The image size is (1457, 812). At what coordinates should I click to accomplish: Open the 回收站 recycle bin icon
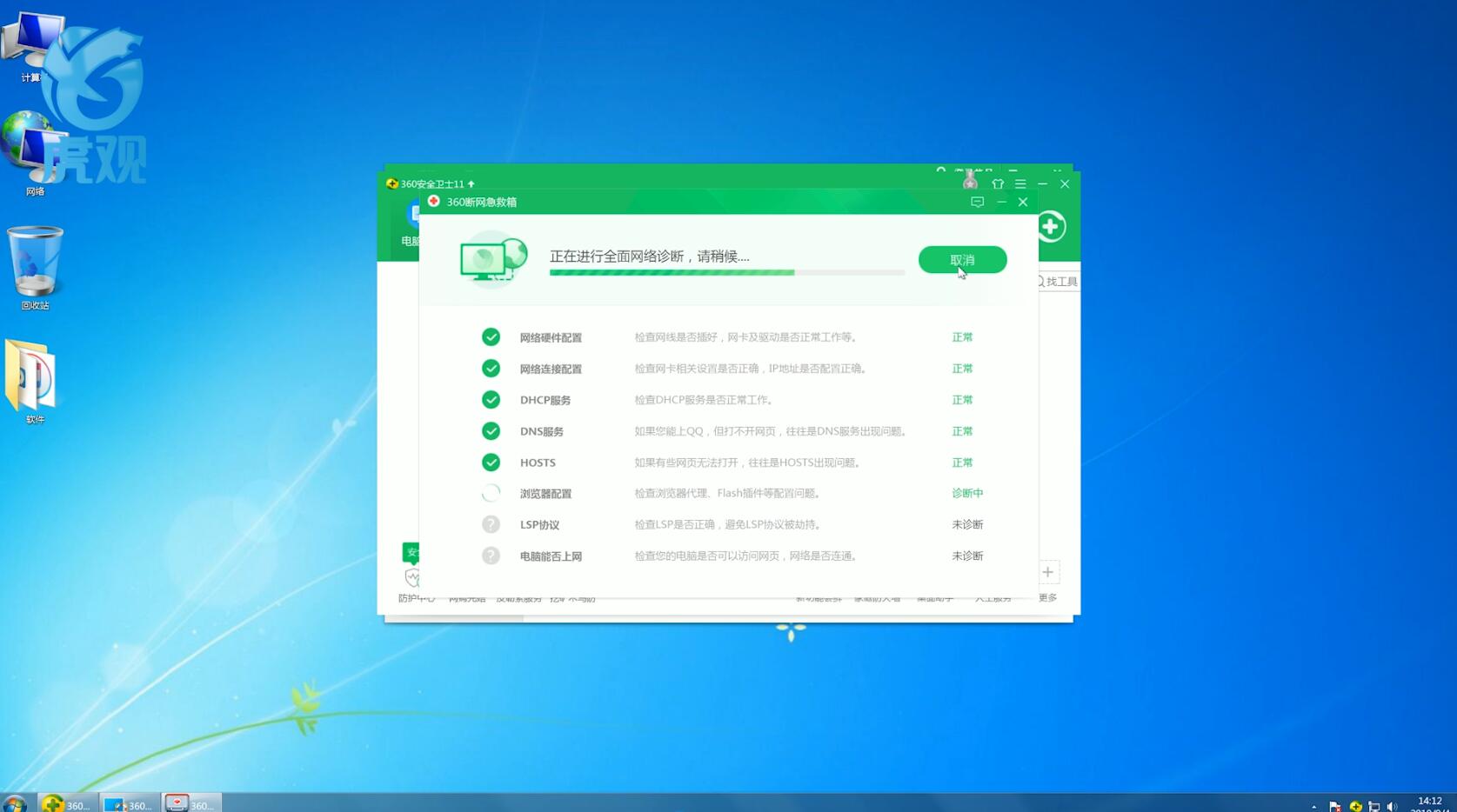pyautogui.click(x=35, y=268)
